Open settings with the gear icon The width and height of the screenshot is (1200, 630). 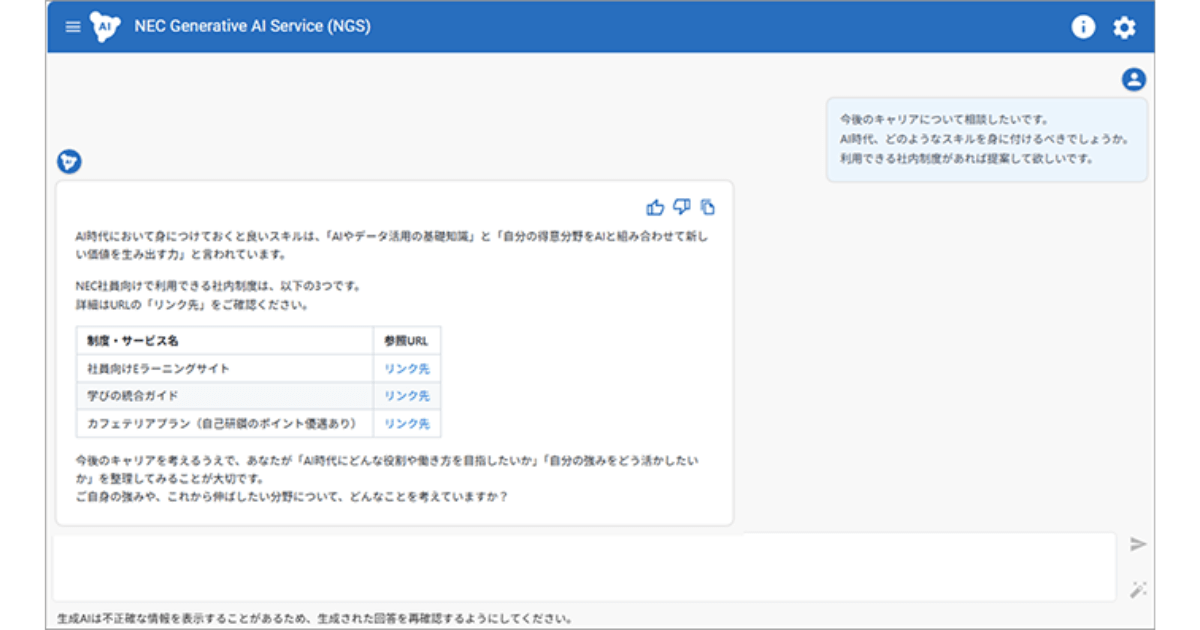point(1124,27)
